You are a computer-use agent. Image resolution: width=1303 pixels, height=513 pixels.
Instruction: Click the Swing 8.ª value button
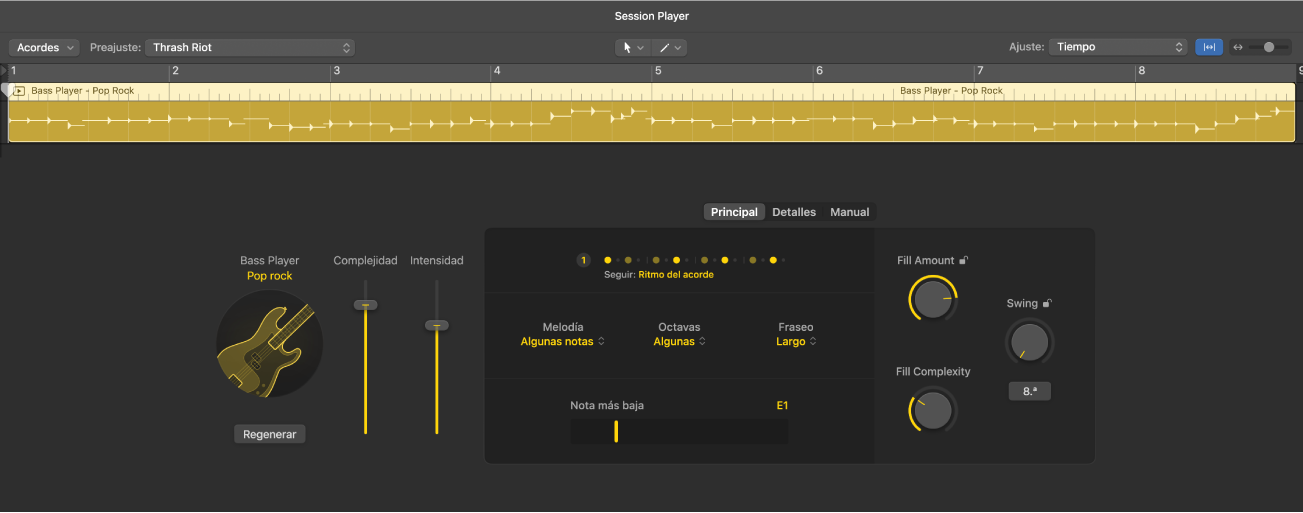(x=1029, y=391)
